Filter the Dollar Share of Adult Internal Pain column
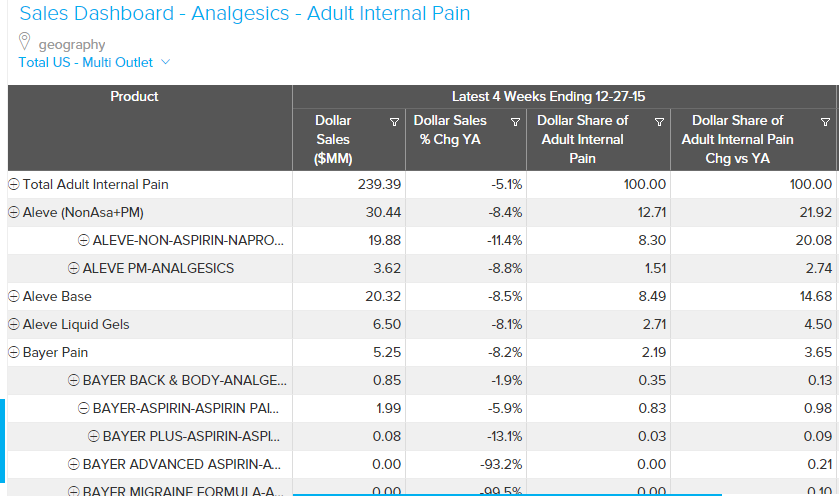Image resolution: width=839 pixels, height=496 pixels. tap(659, 122)
